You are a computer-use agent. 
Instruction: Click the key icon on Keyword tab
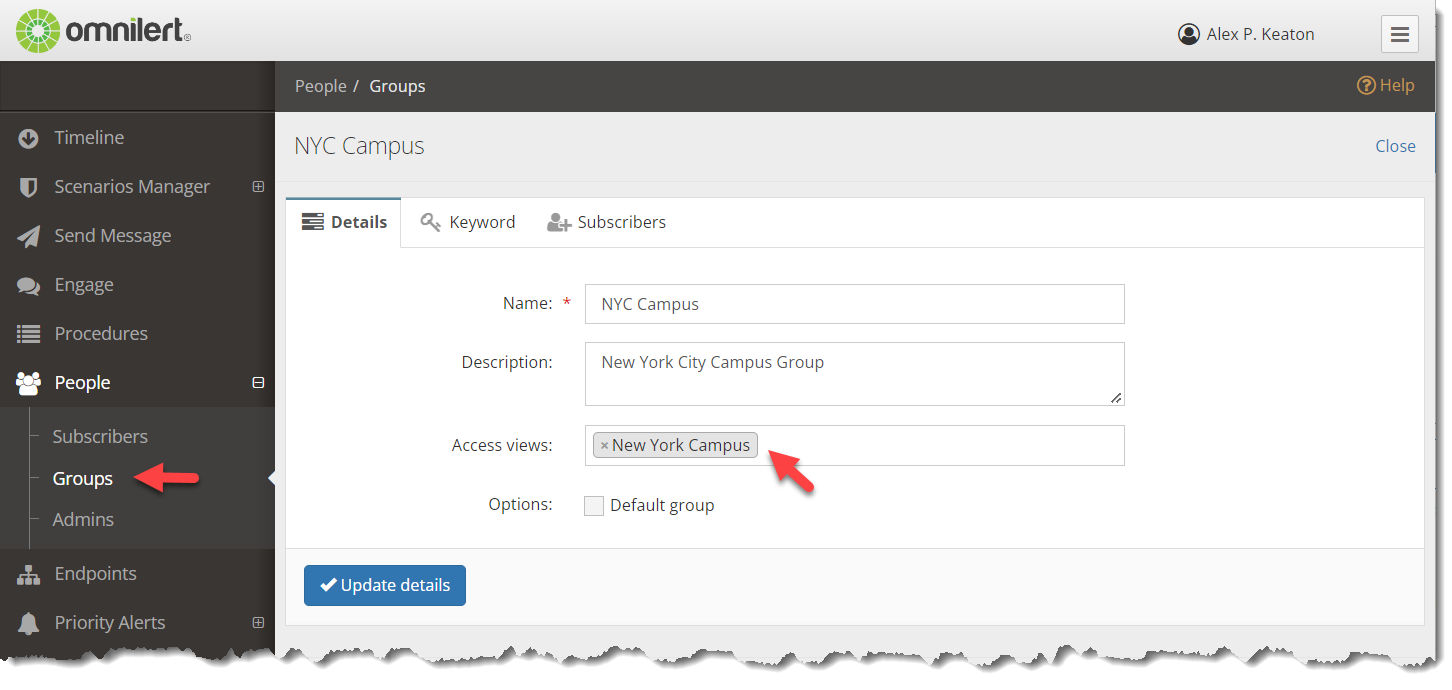(431, 222)
